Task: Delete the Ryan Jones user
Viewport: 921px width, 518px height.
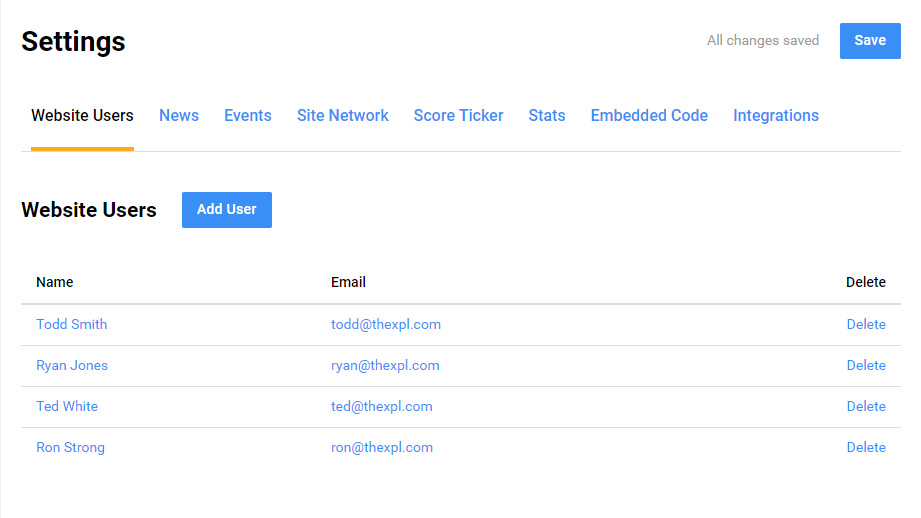Action: (866, 366)
